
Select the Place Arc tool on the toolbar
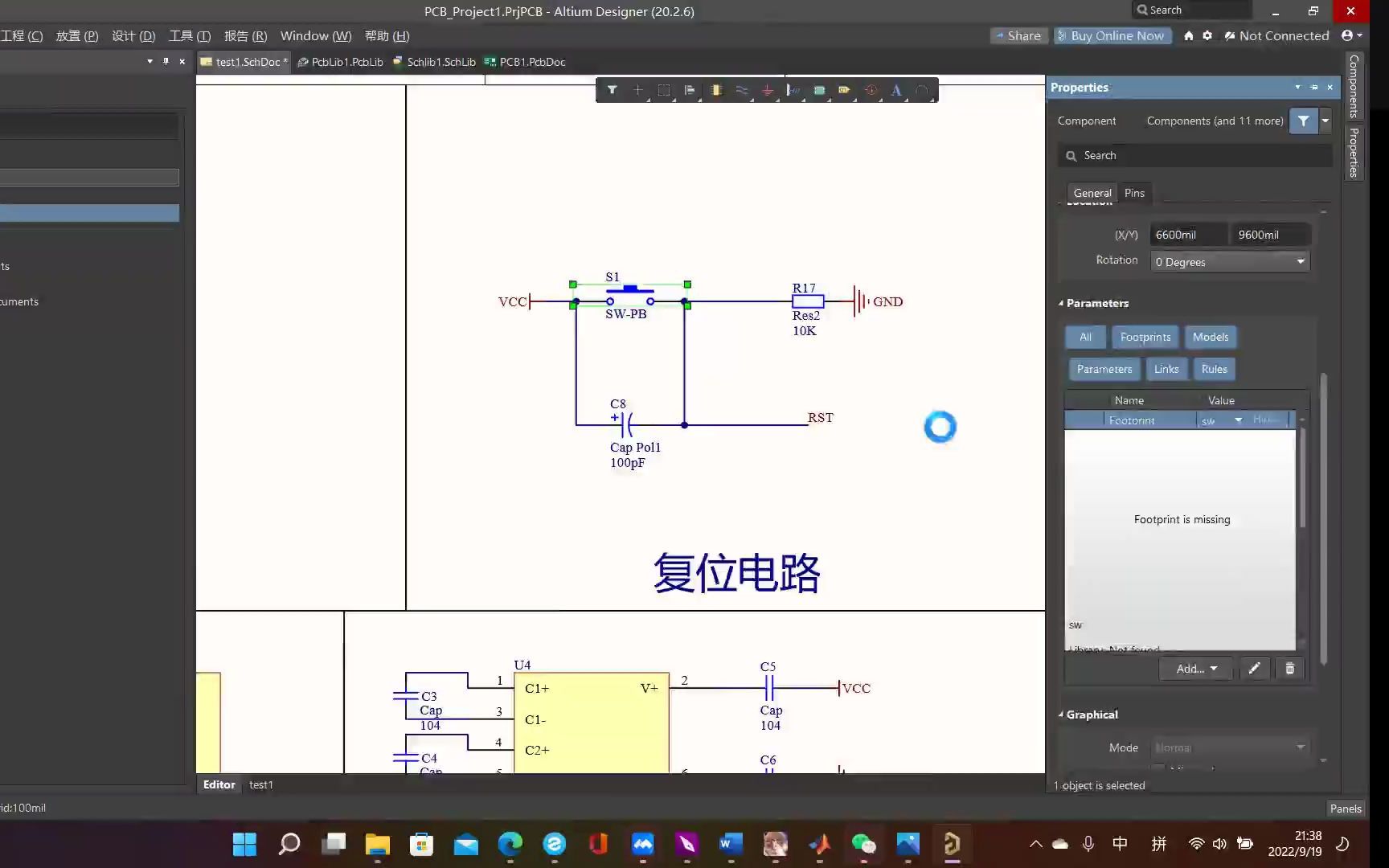point(922,90)
